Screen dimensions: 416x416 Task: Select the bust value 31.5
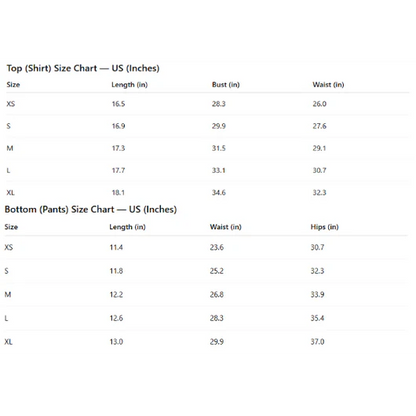click(219, 148)
